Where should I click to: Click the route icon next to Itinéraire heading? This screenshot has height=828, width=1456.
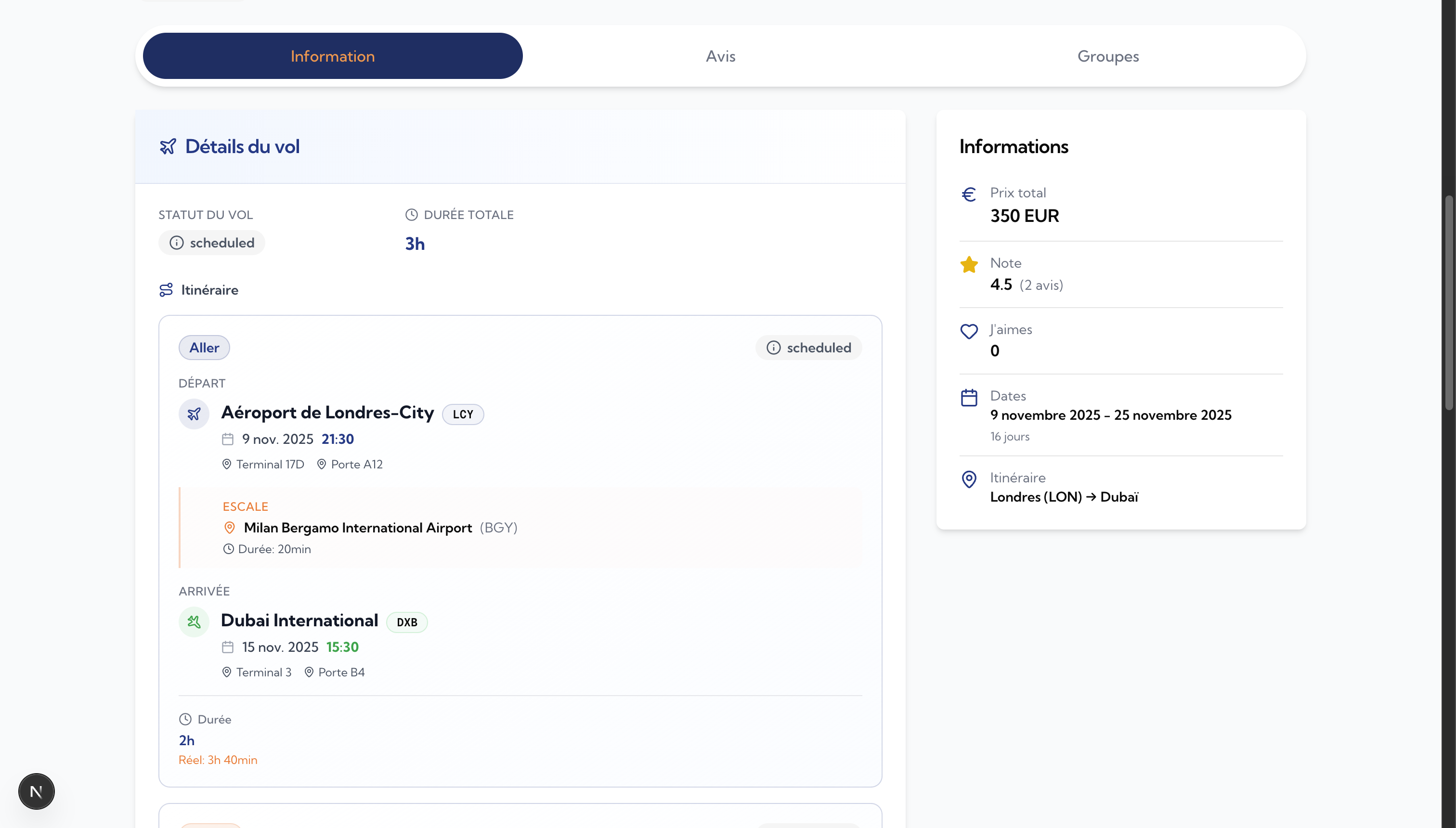pos(166,290)
